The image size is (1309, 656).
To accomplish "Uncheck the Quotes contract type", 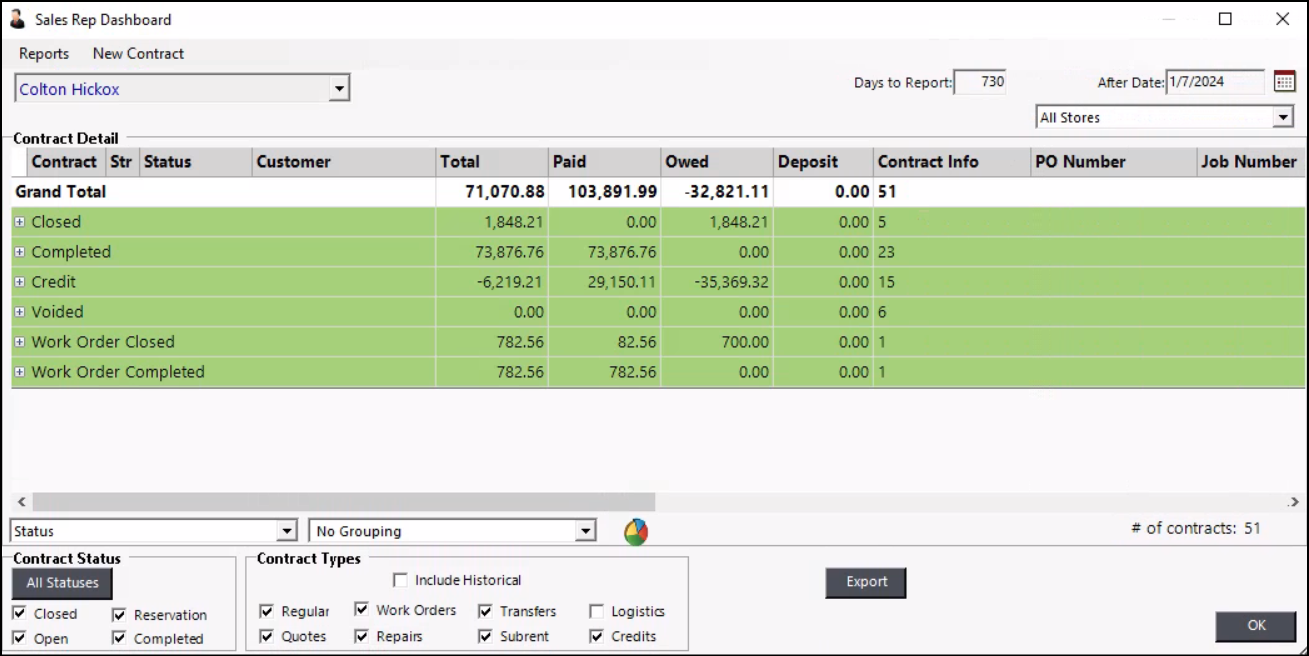I will (x=266, y=636).
